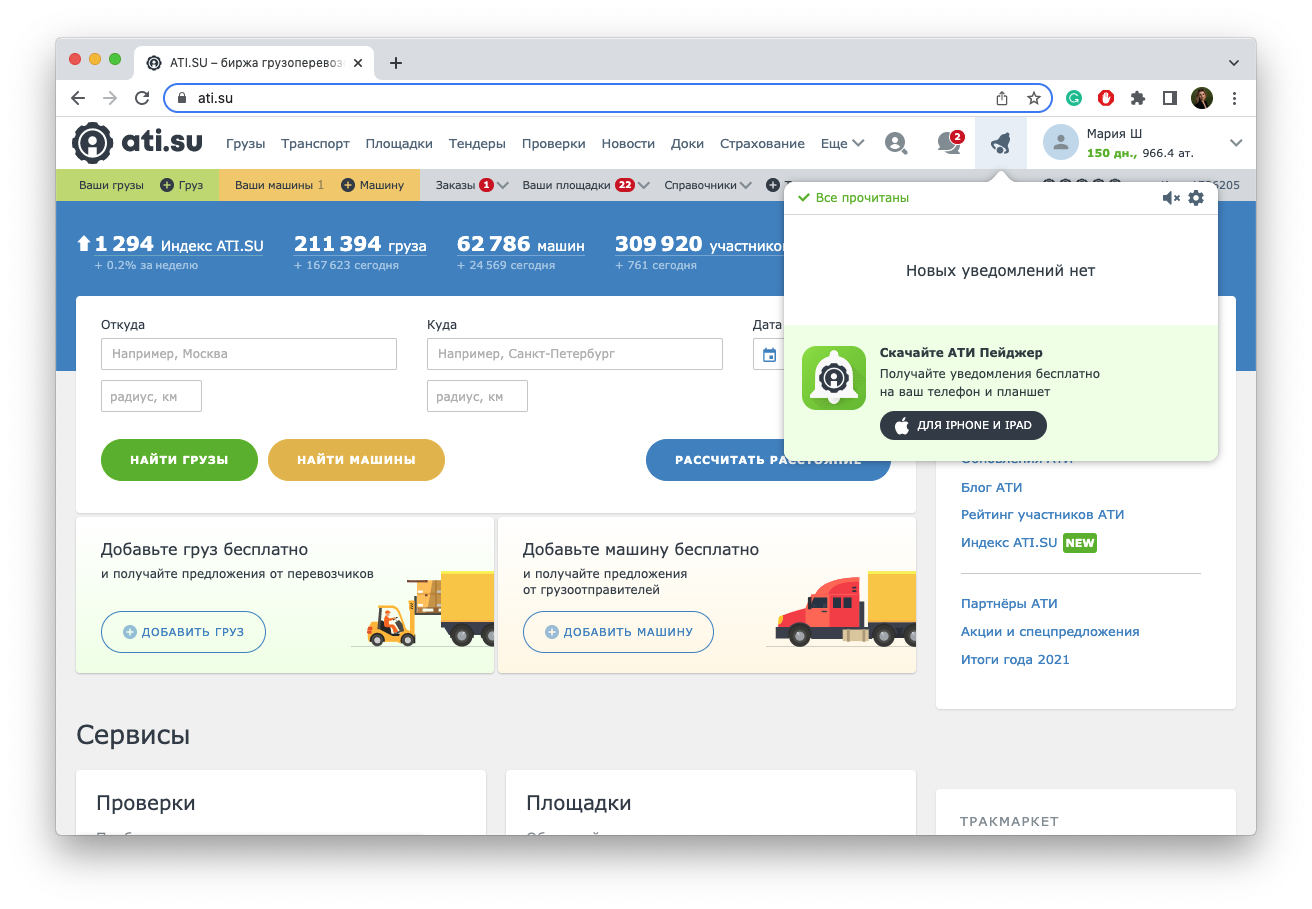Open the Партнёры АТИ link
The width and height of the screenshot is (1312, 909).
click(1009, 604)
